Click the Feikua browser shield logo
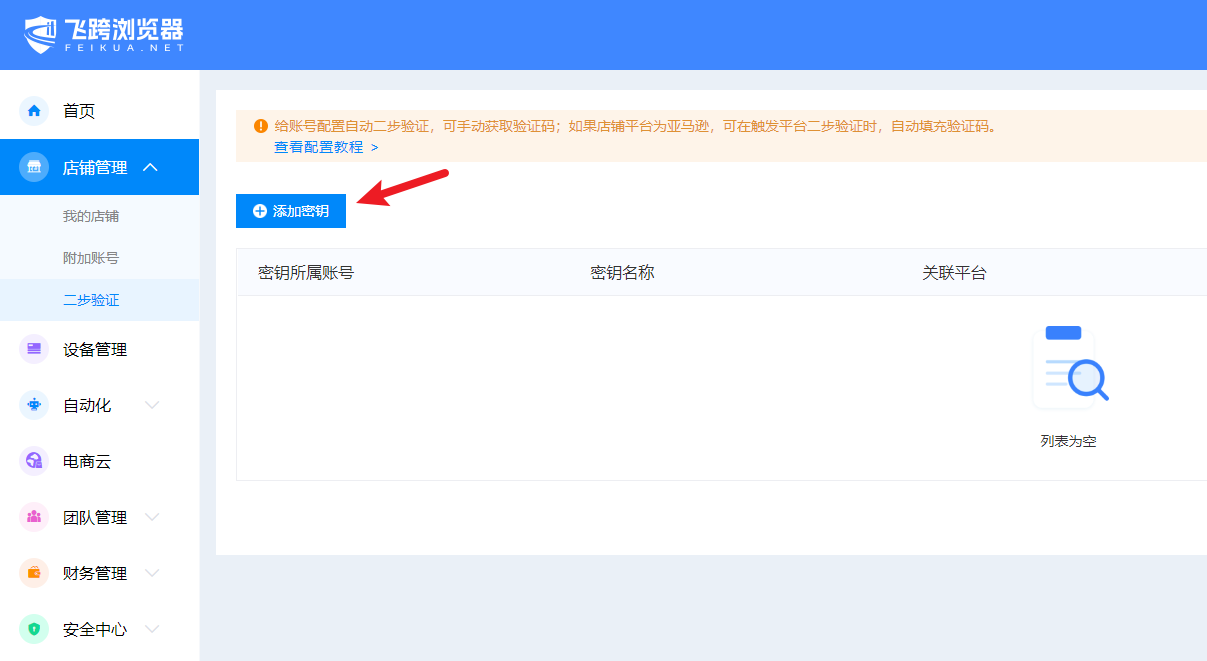 (41, 35)
